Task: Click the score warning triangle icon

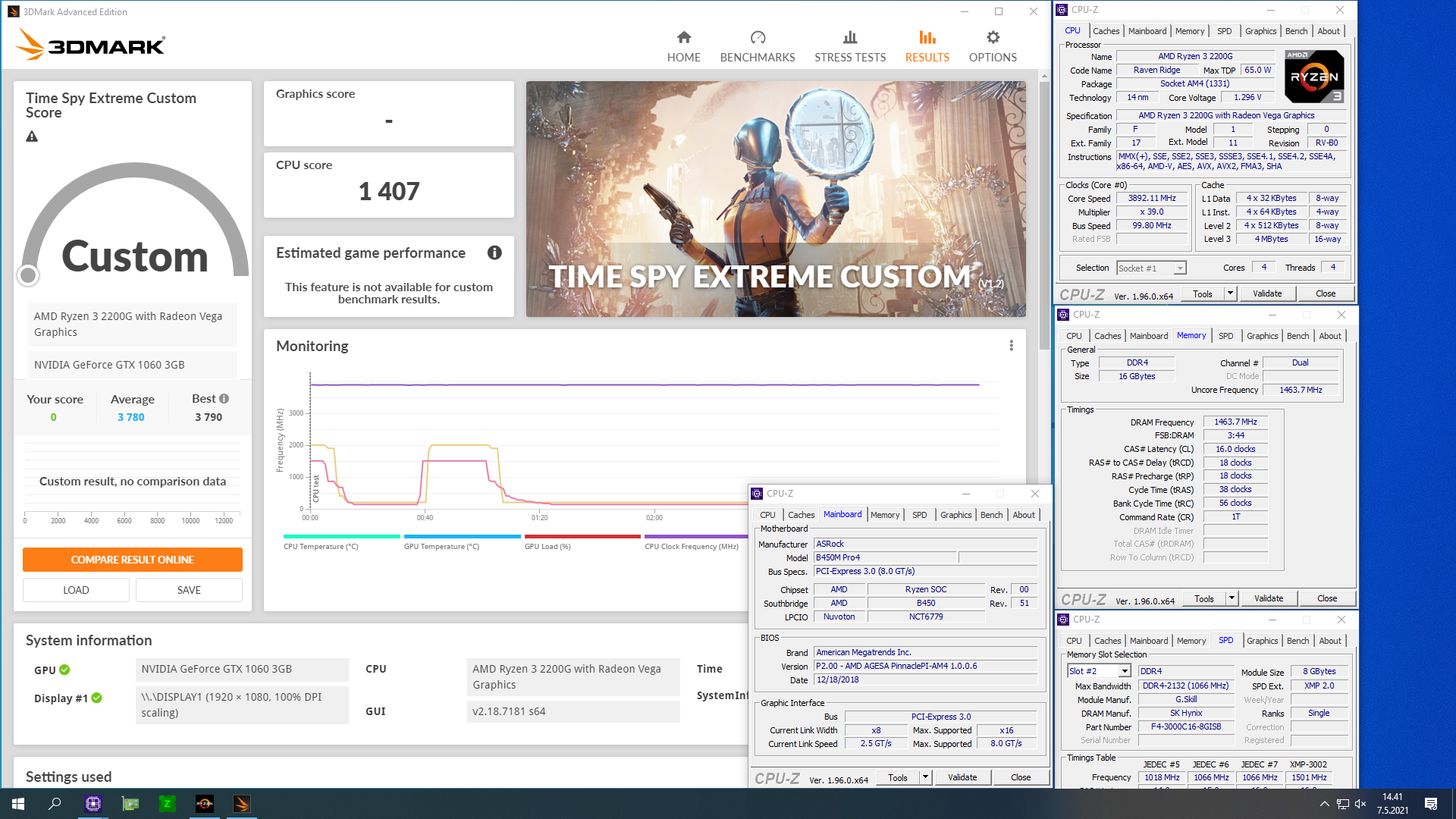Action: [32, 136]
